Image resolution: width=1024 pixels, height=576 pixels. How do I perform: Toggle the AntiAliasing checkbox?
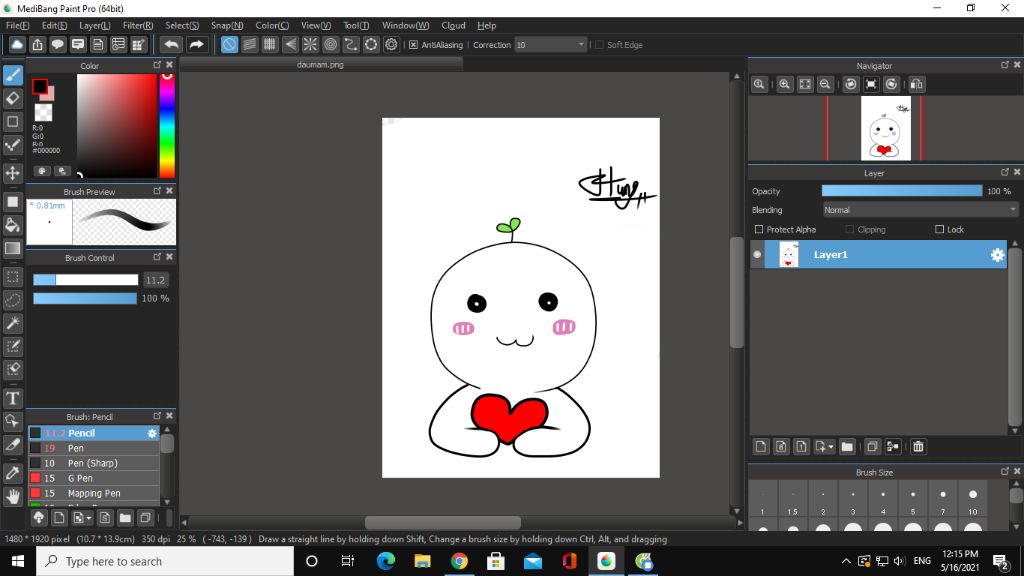(413, 45)
